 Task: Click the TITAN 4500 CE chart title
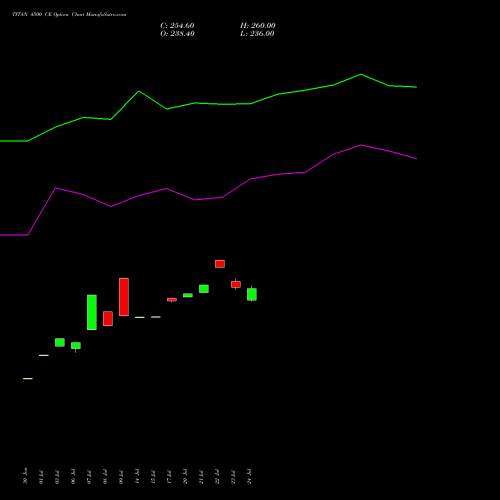coord(69,15)
